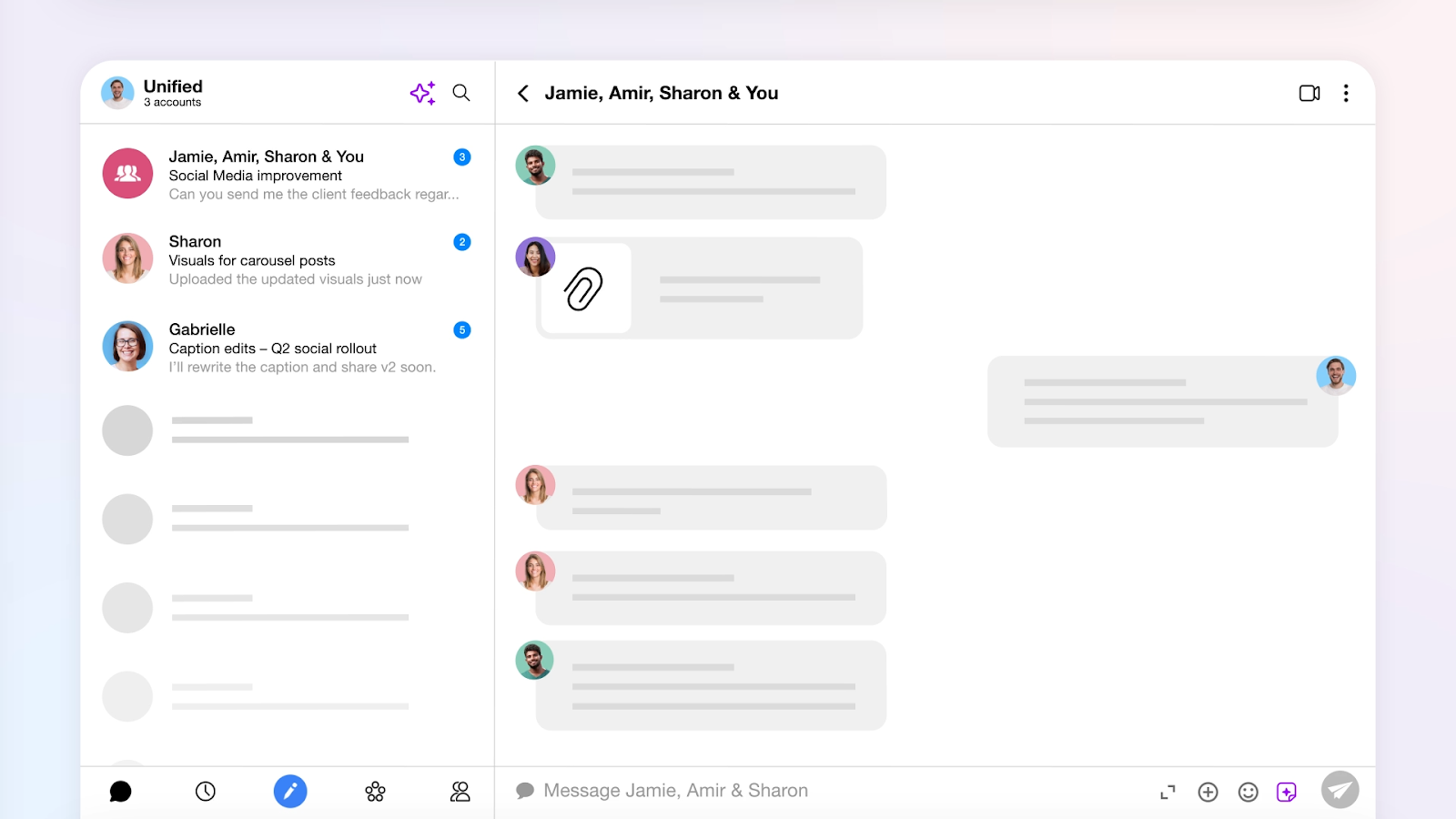Collapse the chat using the back chevron
1456x819 pixels.
[x=522, y=93]
